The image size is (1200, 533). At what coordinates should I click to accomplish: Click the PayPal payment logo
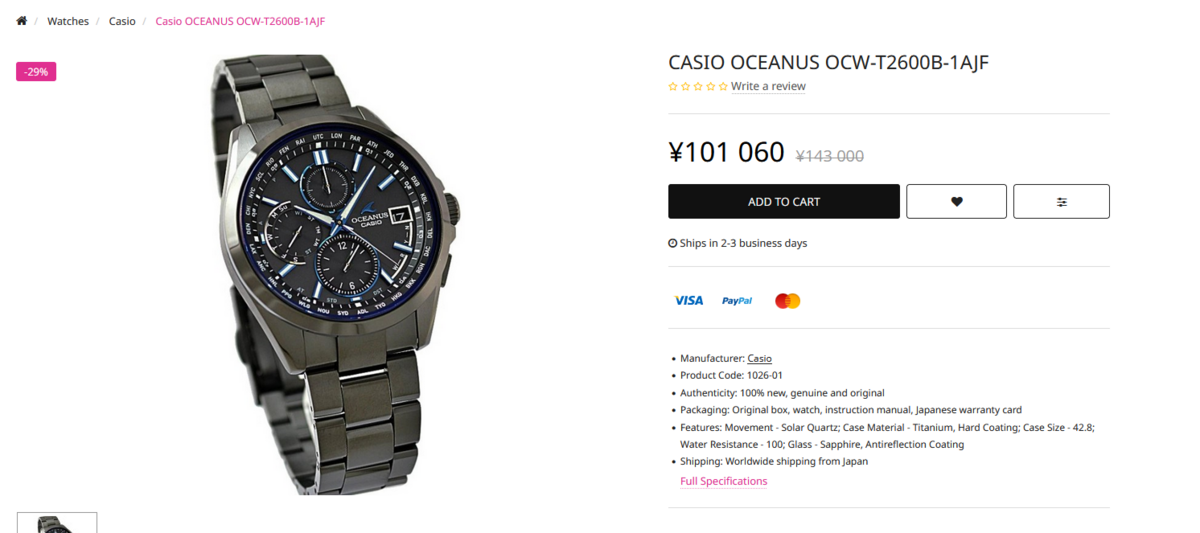(737, 300)
